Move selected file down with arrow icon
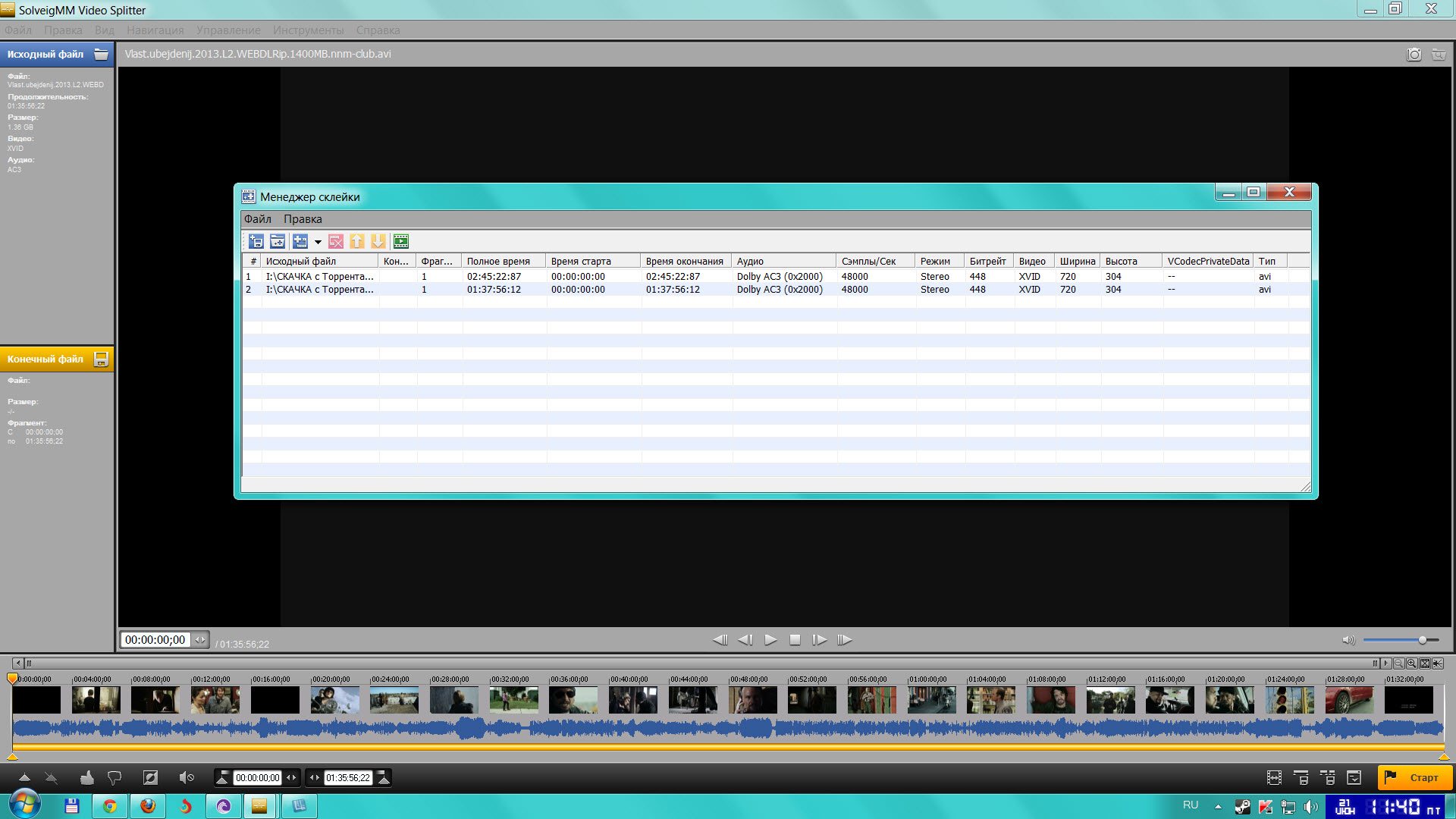 coord(378,241)
